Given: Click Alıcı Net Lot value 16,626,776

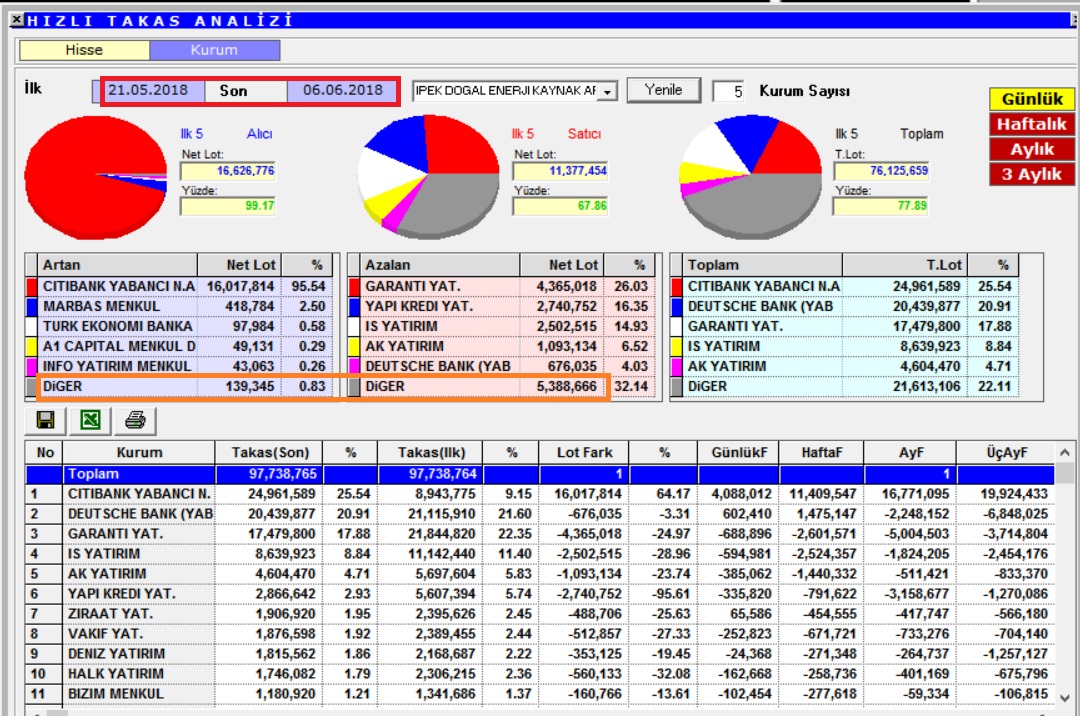Looking at the screenshot, I should point(228,171).
